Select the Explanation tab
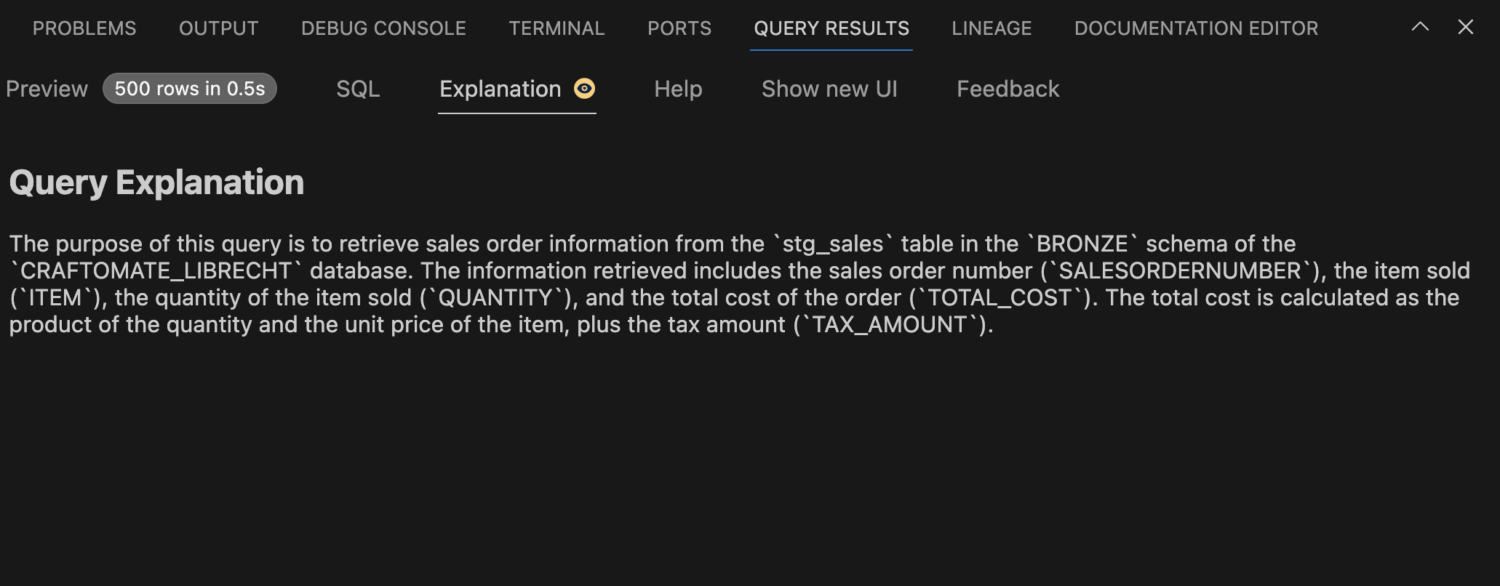The image size is (1500, 586). point(500,89)
